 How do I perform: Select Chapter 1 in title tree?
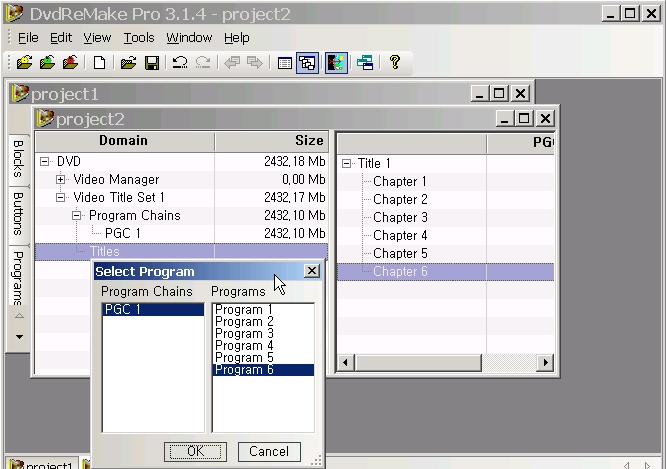pos(400,181)
